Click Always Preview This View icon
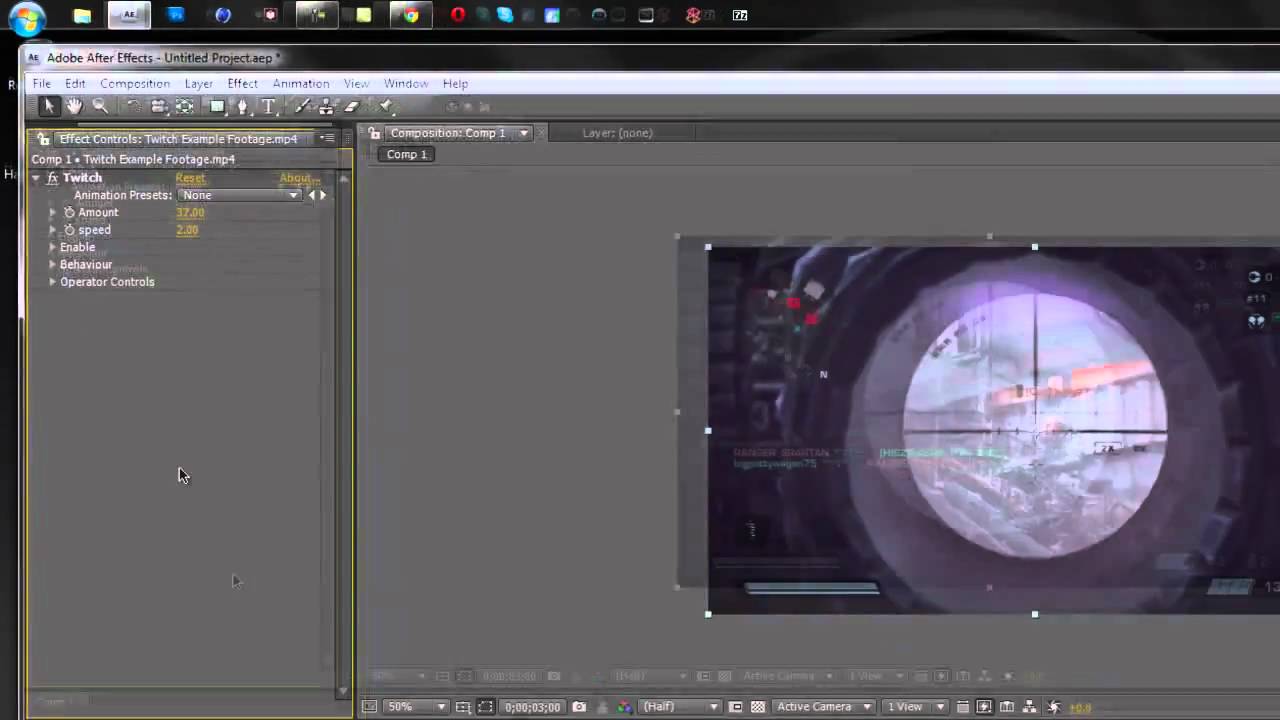The height and width of the screenshot is (720, 1280). (369, 707)
